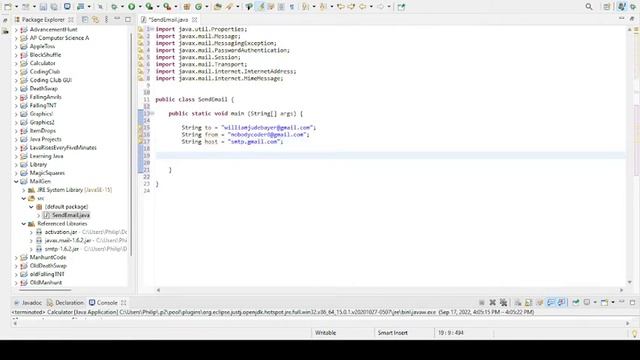The height and width of the screenshot is (360, 640).
Task: Open the Terminal icon in toolbar
Action: click(x=67, y=7)
